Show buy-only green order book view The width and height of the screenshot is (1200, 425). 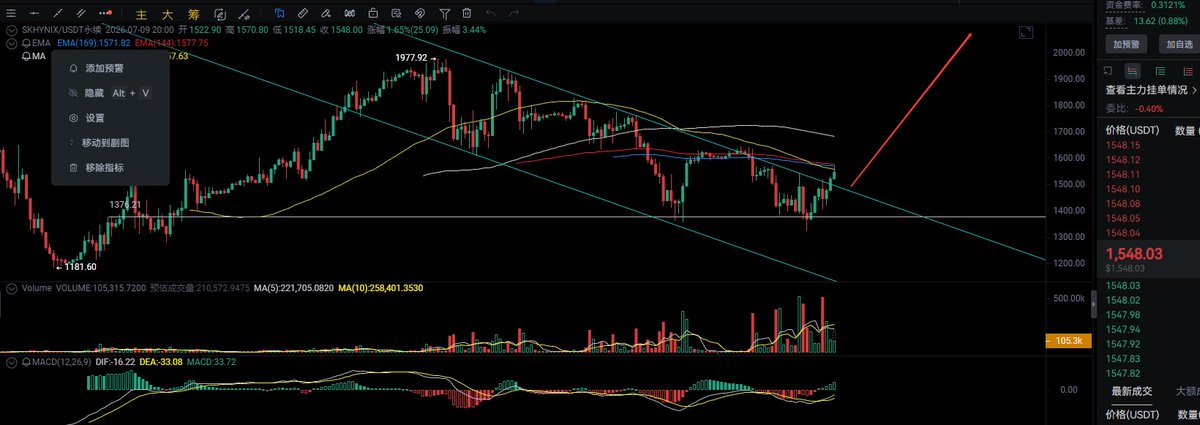(1161, 71)
